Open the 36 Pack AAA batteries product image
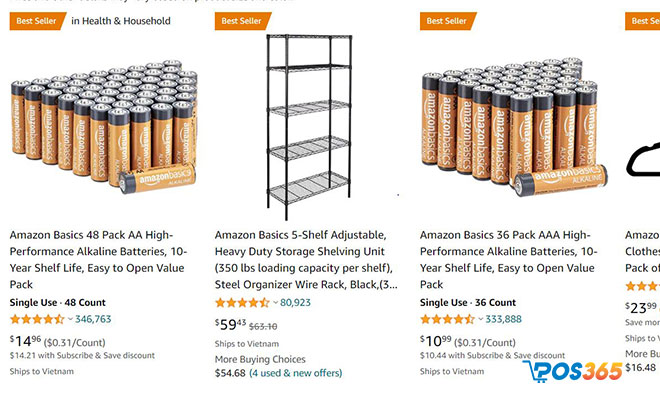Image resolution: width=660 pixels, height=404 pixels. (514, 128)
